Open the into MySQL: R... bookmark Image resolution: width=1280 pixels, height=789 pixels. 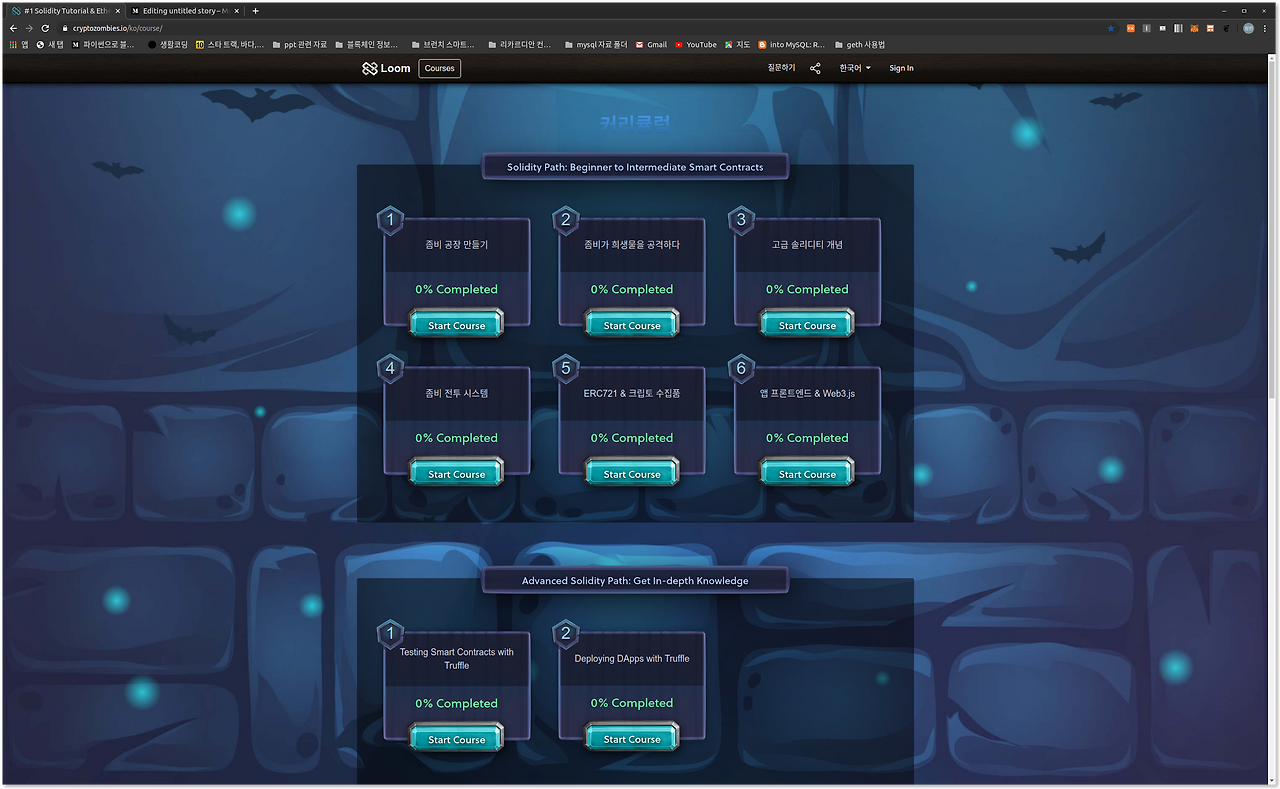pyautogui.click(x=792, y=44)
